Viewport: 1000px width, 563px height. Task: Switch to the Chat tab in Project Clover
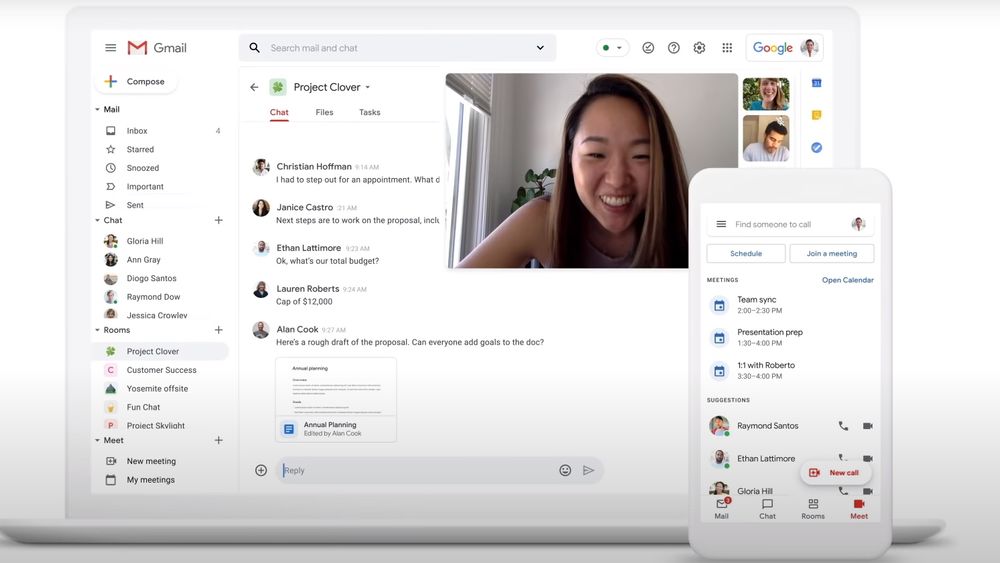coord(279,112)
